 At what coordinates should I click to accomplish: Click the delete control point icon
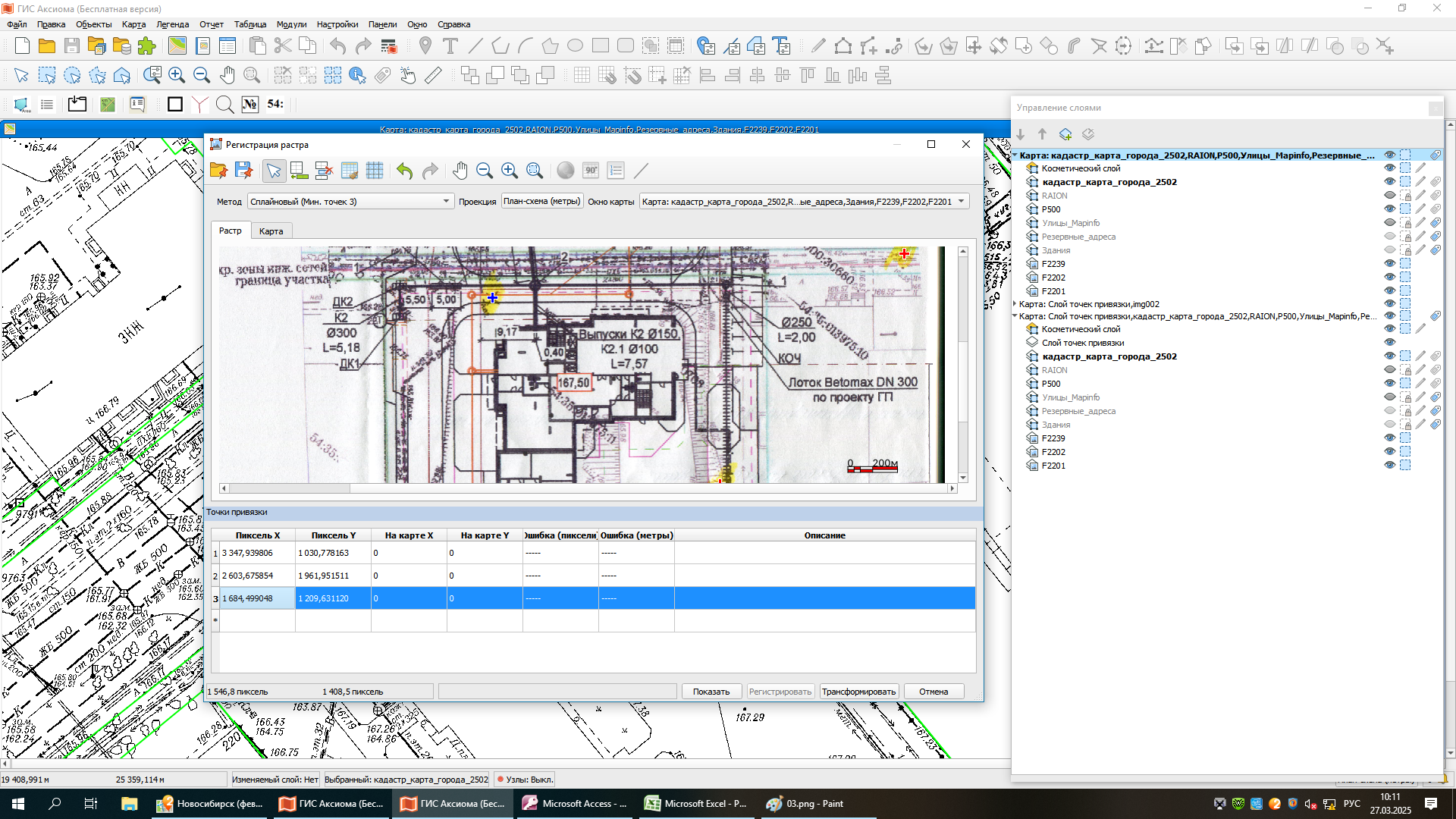tap(324, 171)
